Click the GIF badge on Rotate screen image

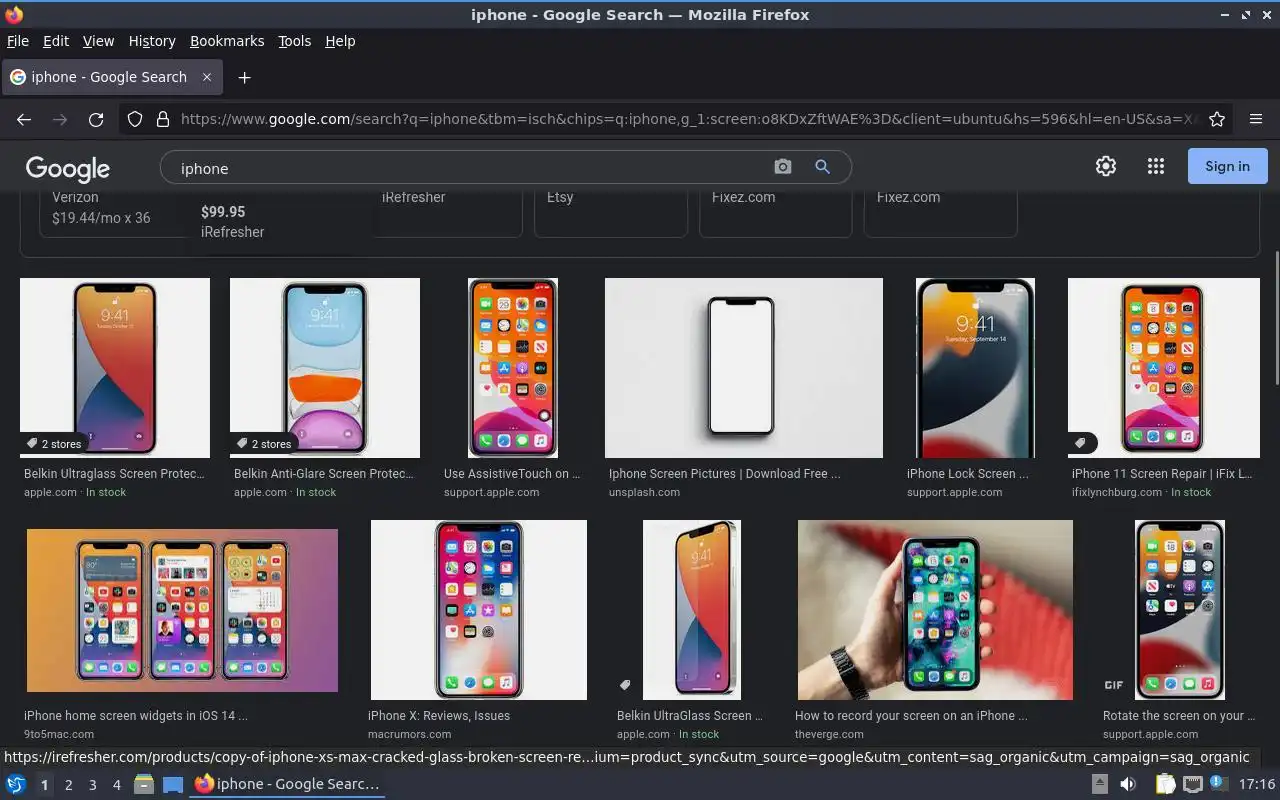tap(1113, 685)
